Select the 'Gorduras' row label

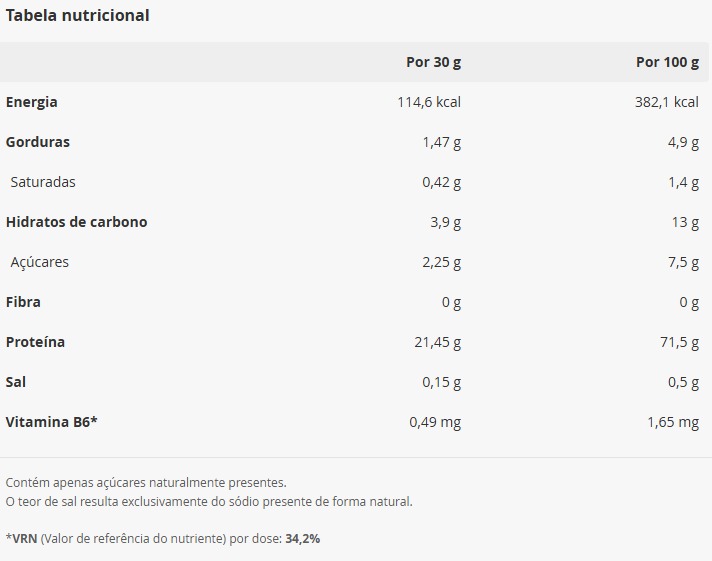pos(38,142)
